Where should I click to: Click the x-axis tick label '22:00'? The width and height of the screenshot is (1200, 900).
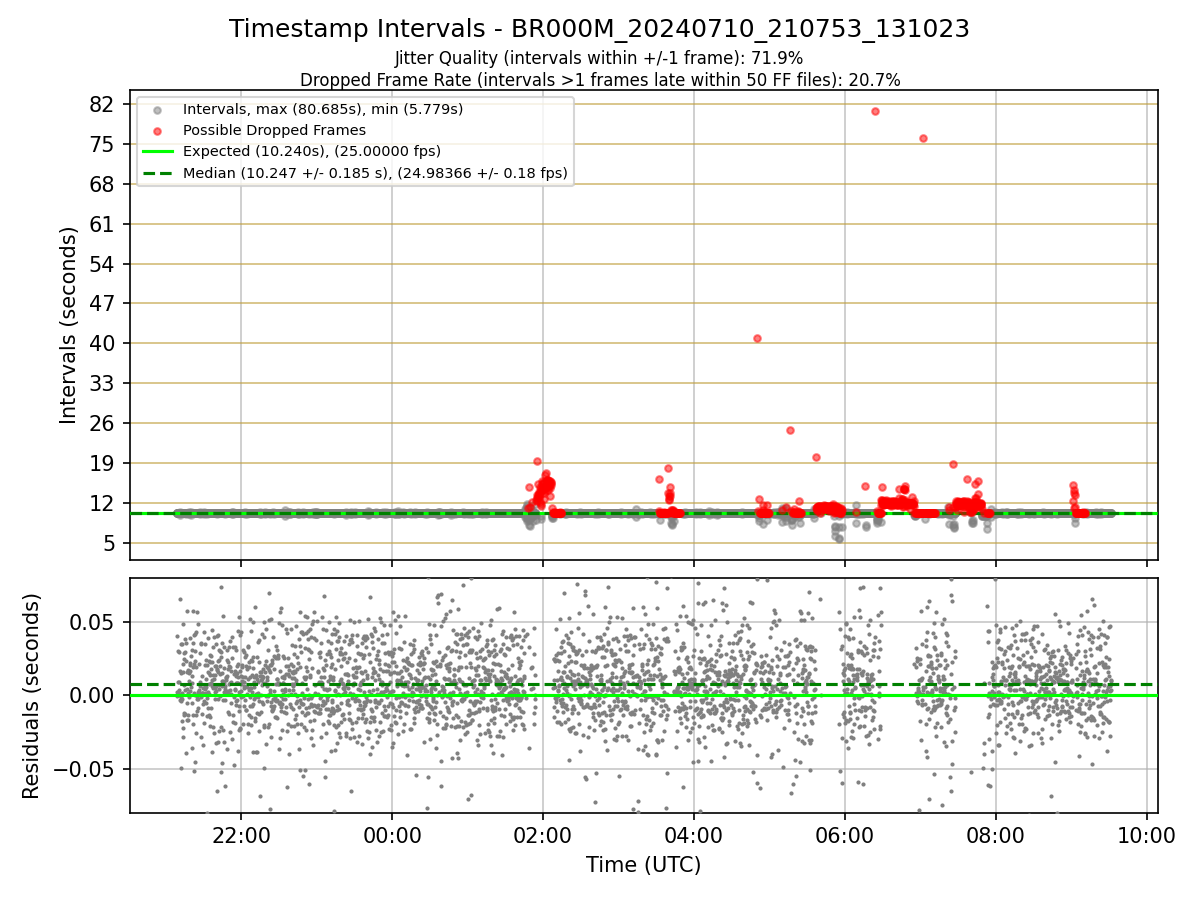coord(240,834)
